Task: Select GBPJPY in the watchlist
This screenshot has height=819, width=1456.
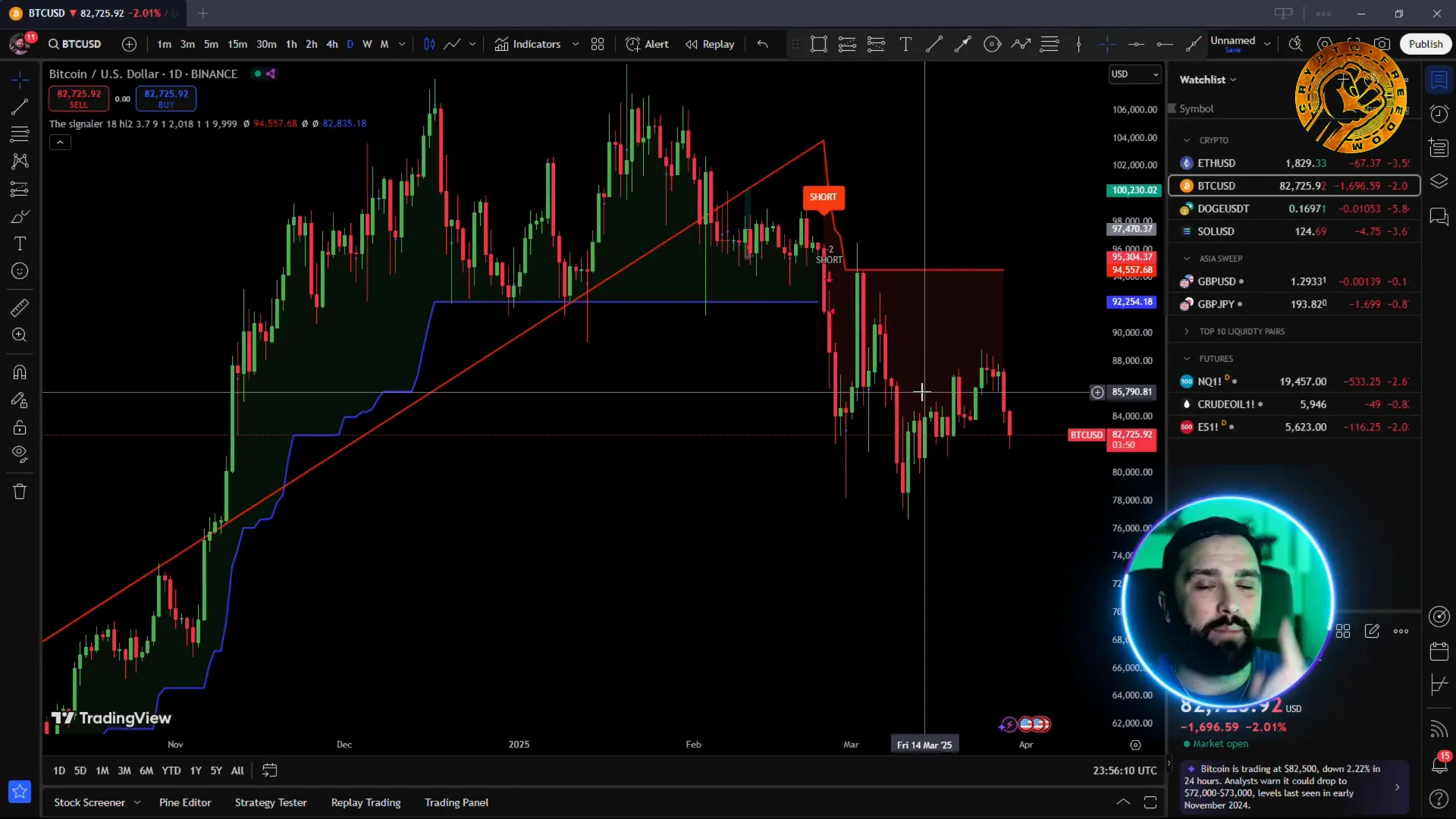Action: (1294, 304)
